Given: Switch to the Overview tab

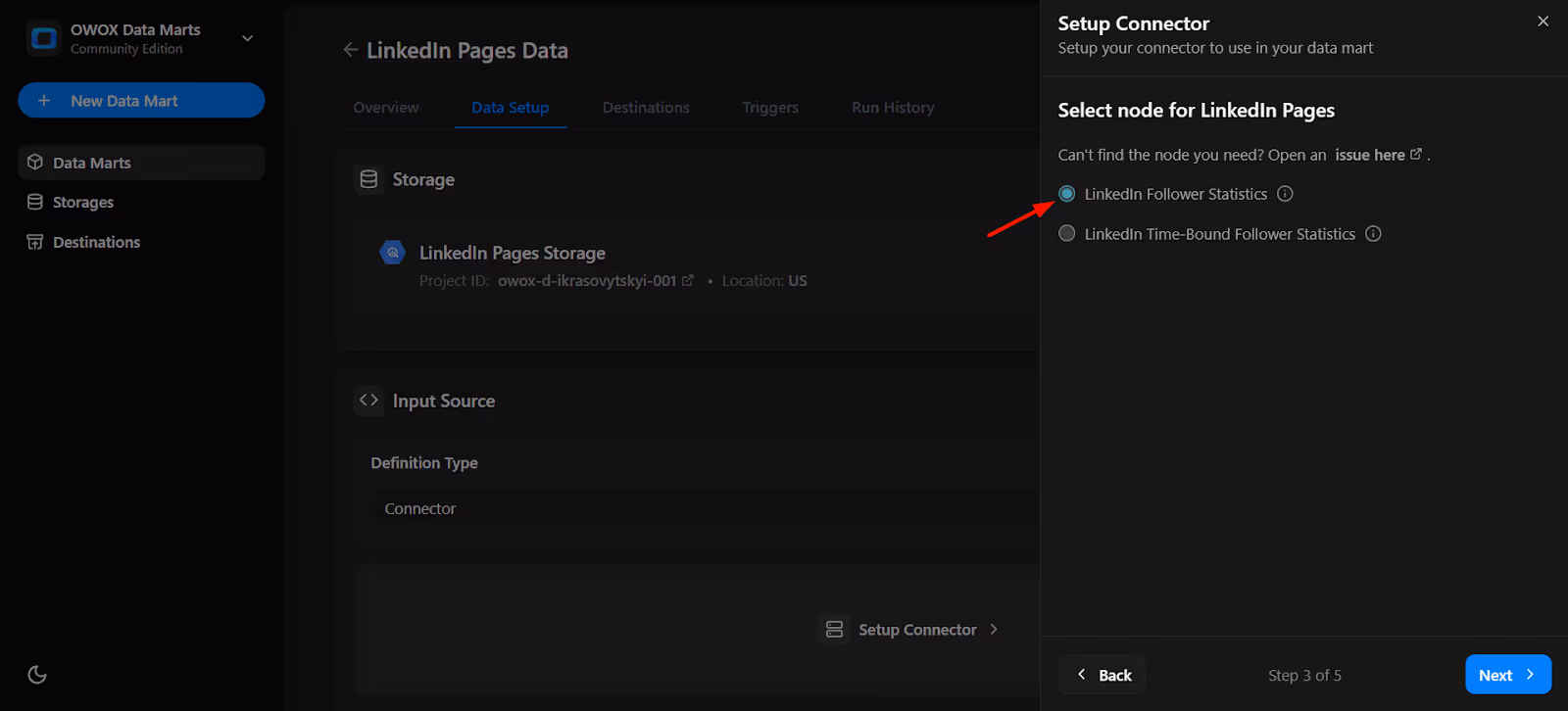Looking at the screenshot, I should pyautogui.click(x=386, y=108).
